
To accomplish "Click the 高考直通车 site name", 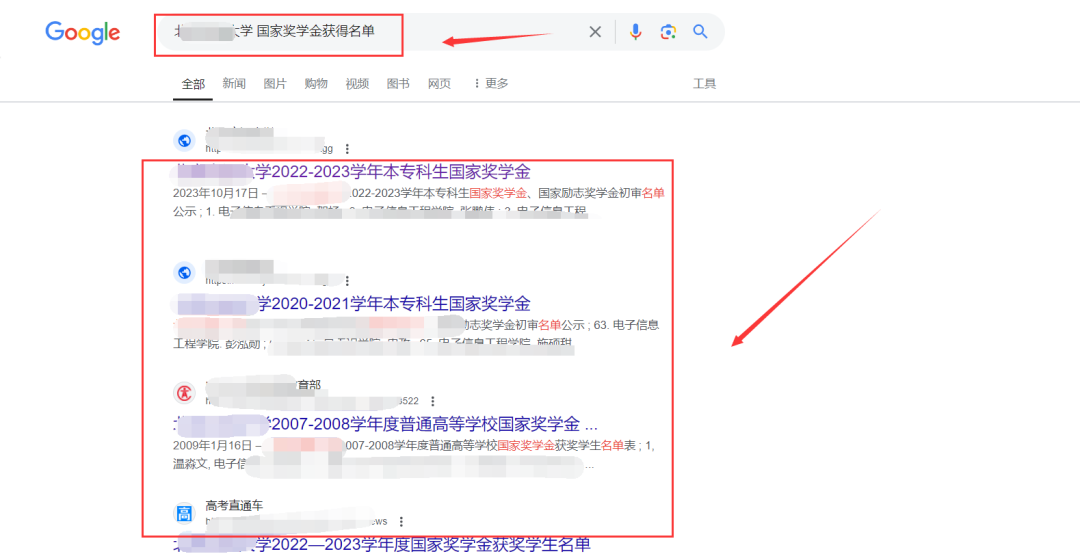I will pos(234,506).
